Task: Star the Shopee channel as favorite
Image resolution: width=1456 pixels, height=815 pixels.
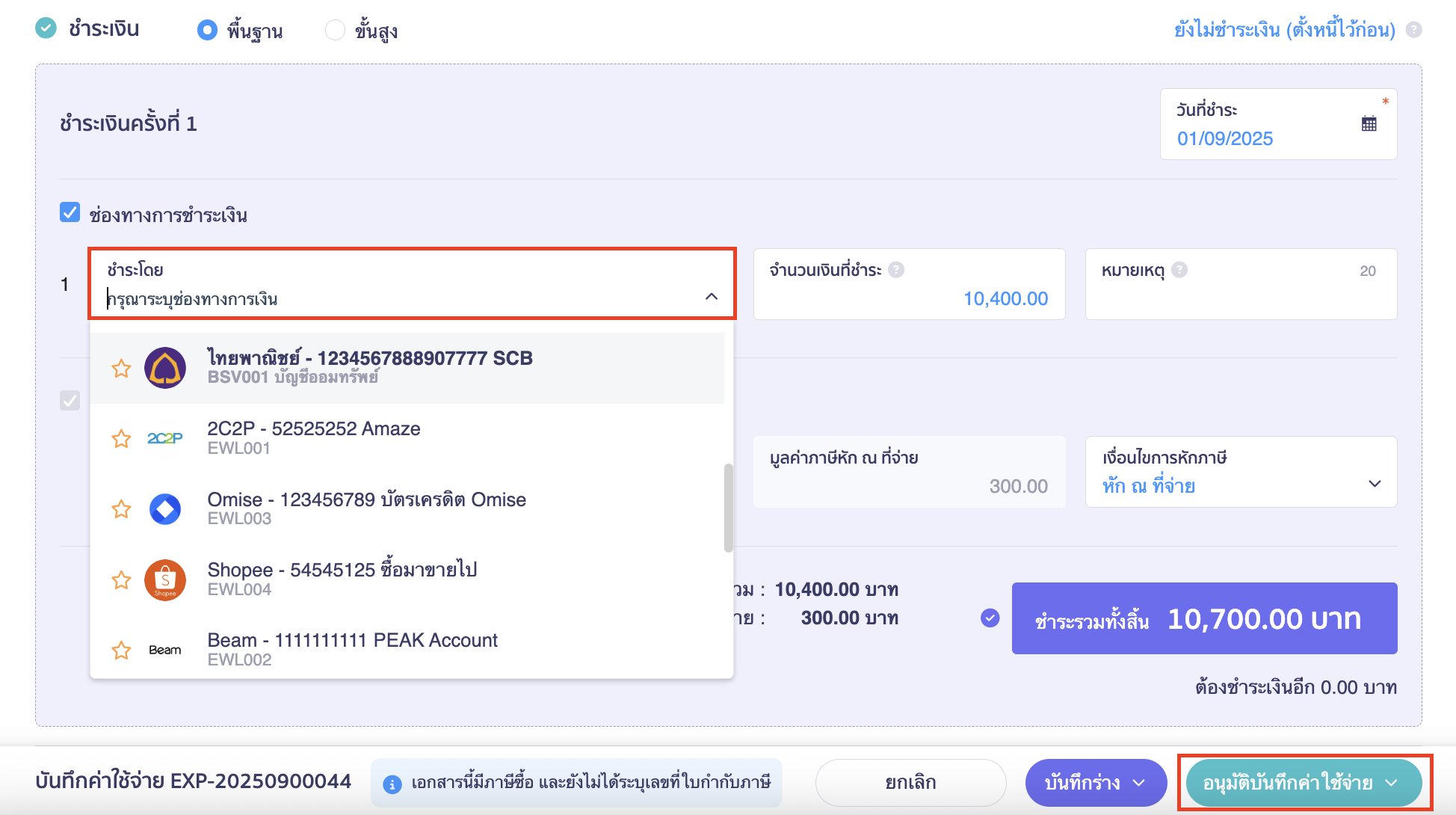Action: tap(121, 580)
